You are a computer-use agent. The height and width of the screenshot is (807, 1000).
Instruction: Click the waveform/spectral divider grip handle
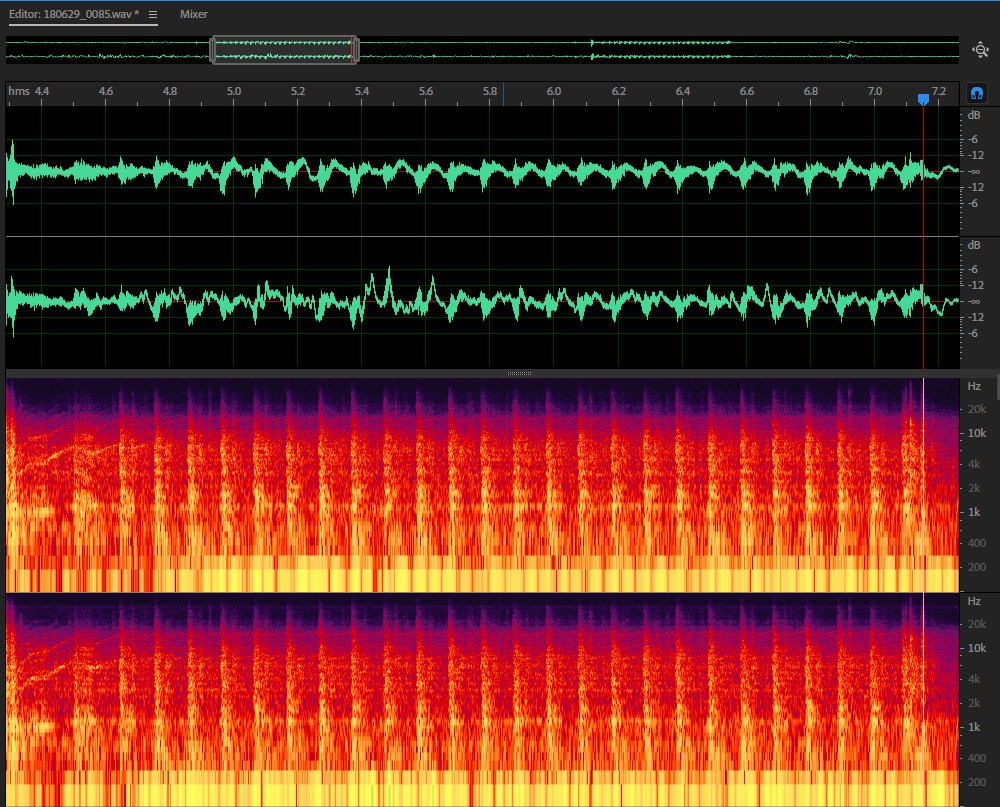tap(519, 373)
